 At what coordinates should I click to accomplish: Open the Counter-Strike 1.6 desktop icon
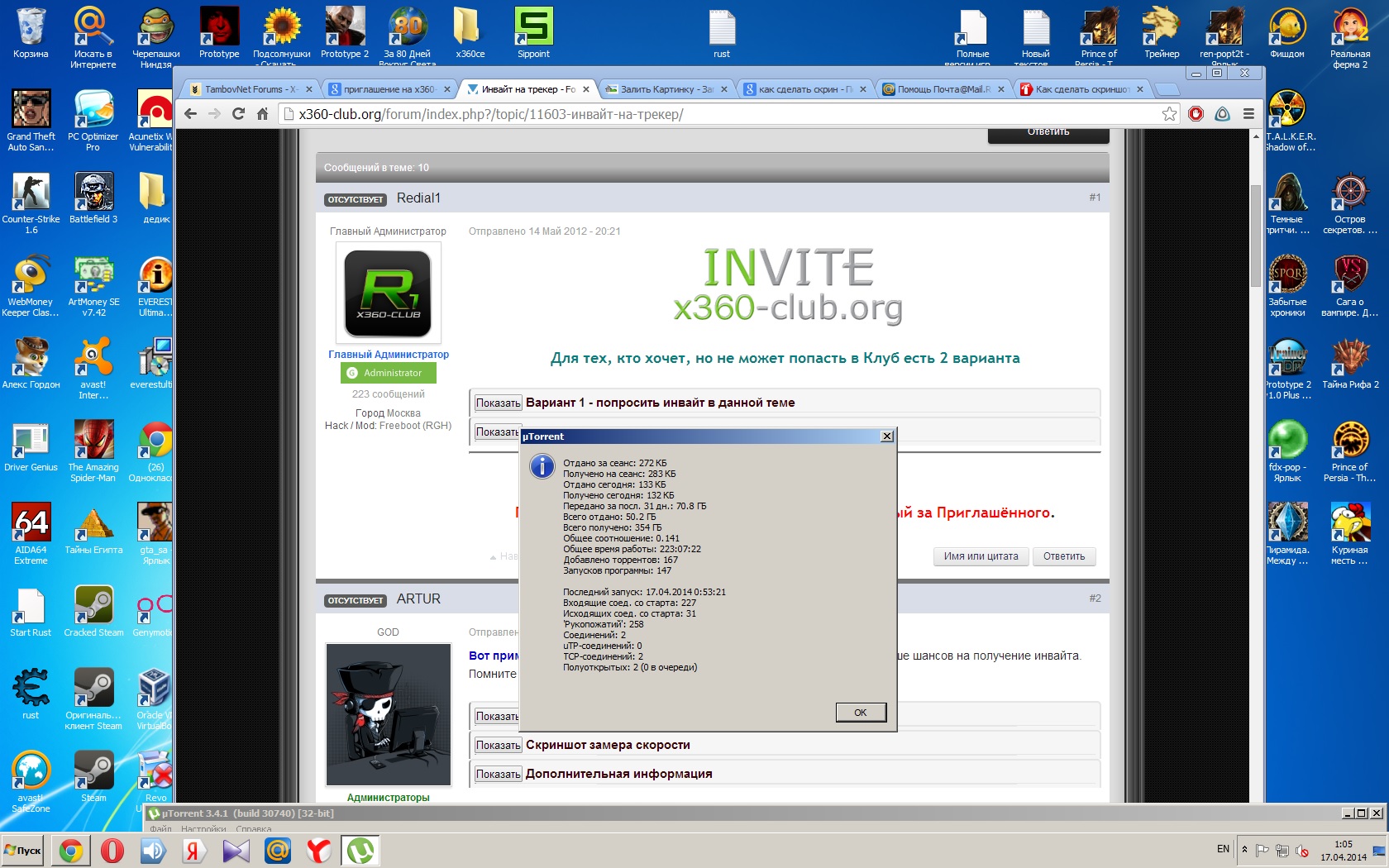(31, 203)
